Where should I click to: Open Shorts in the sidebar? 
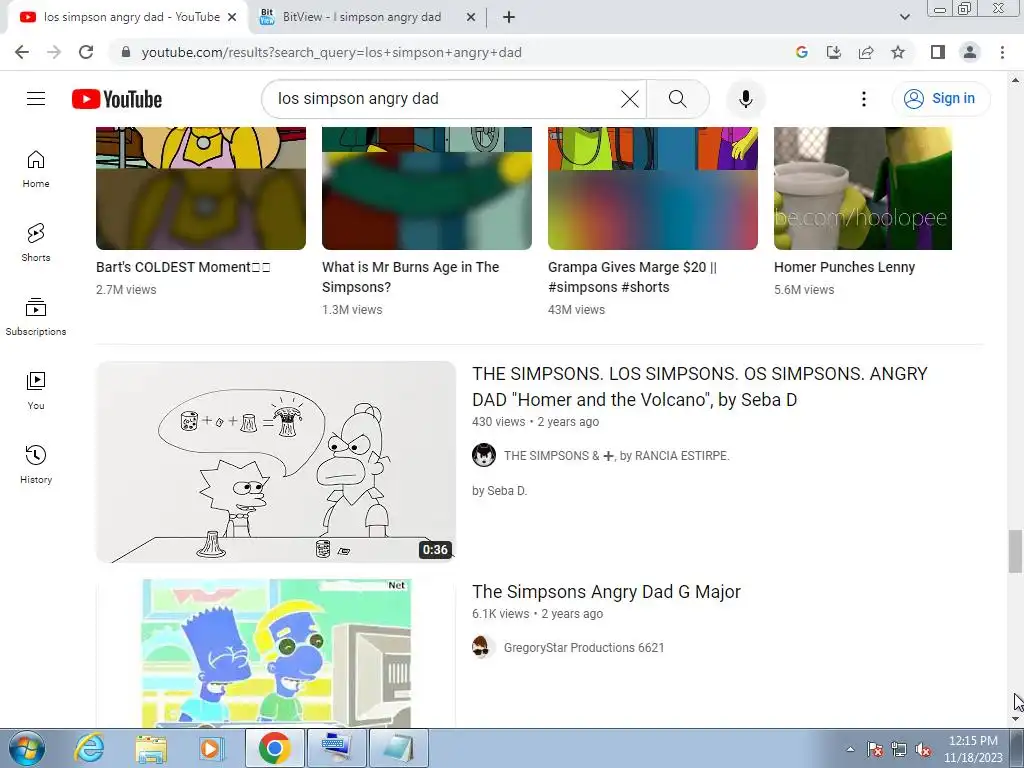coord(36,243)
